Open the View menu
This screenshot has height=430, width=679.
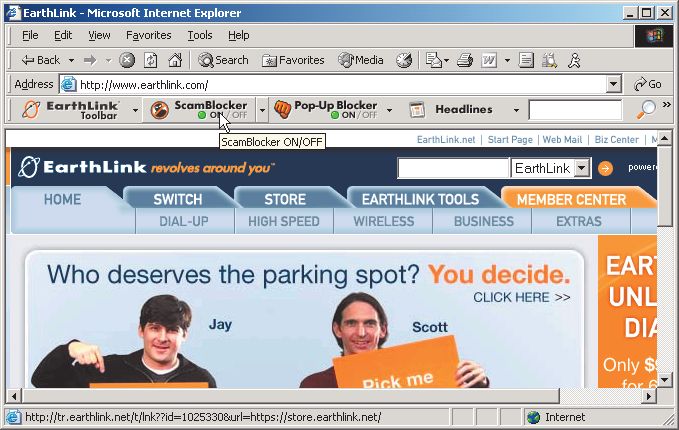[99, 35]
